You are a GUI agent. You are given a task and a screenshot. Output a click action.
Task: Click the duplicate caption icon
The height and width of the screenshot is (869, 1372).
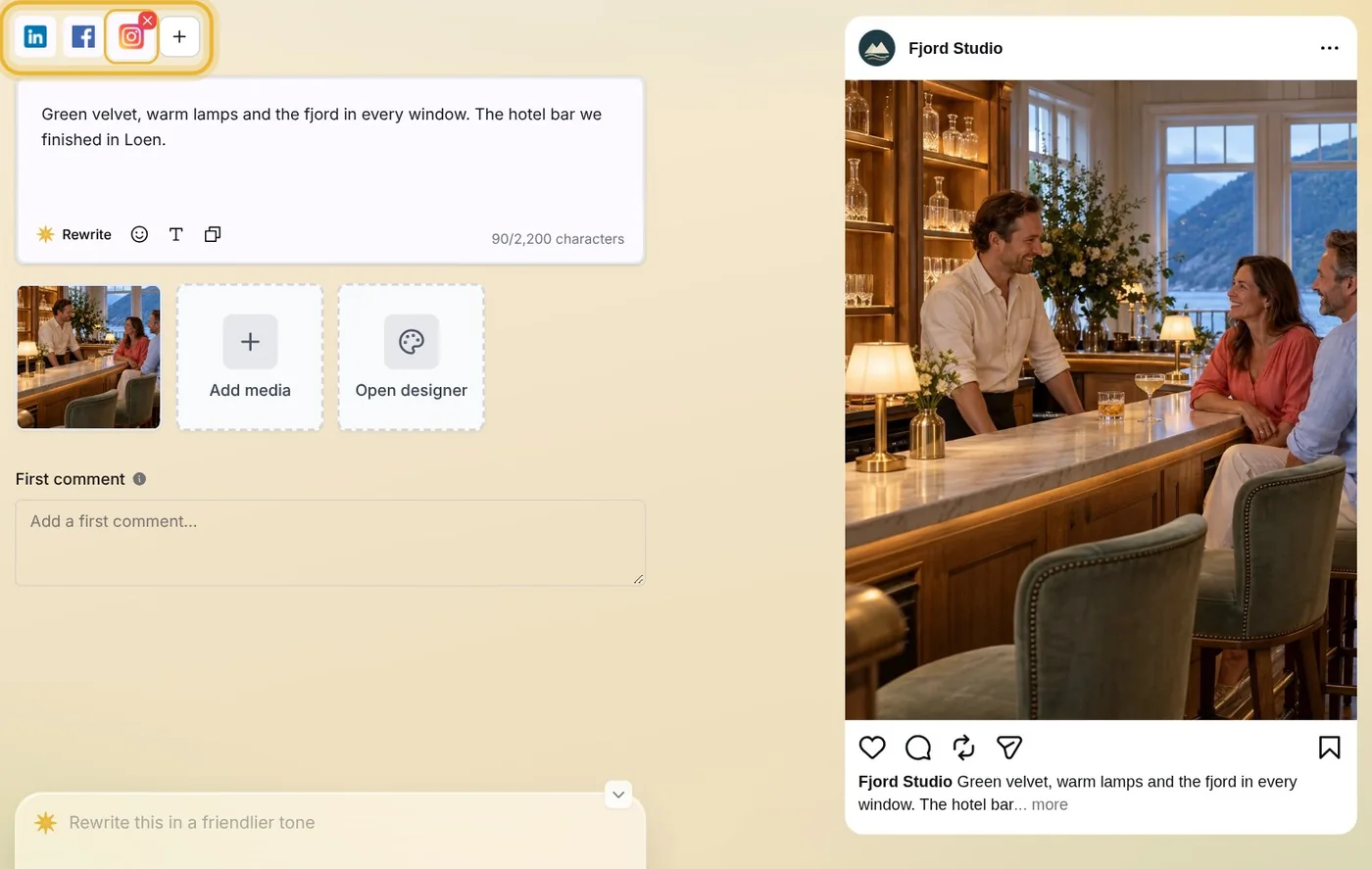pos(213,234)
